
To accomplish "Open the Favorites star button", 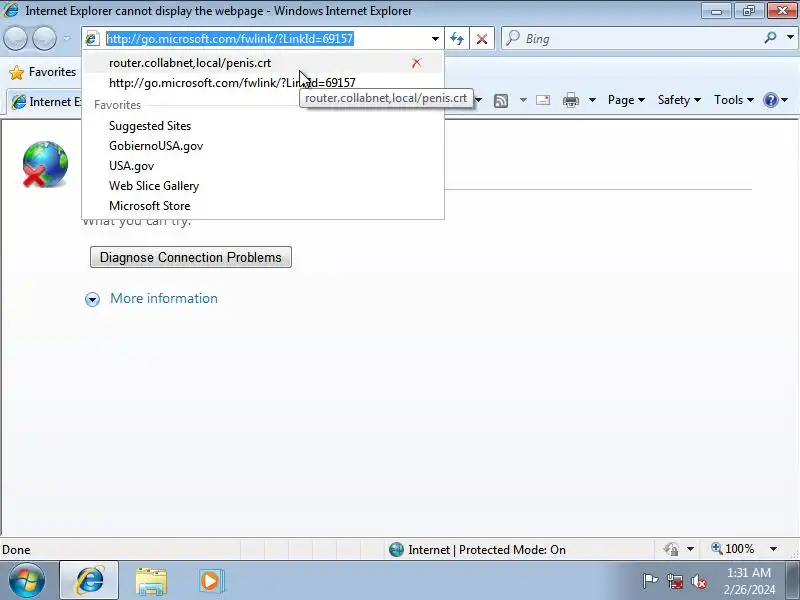I will [43, 72].
